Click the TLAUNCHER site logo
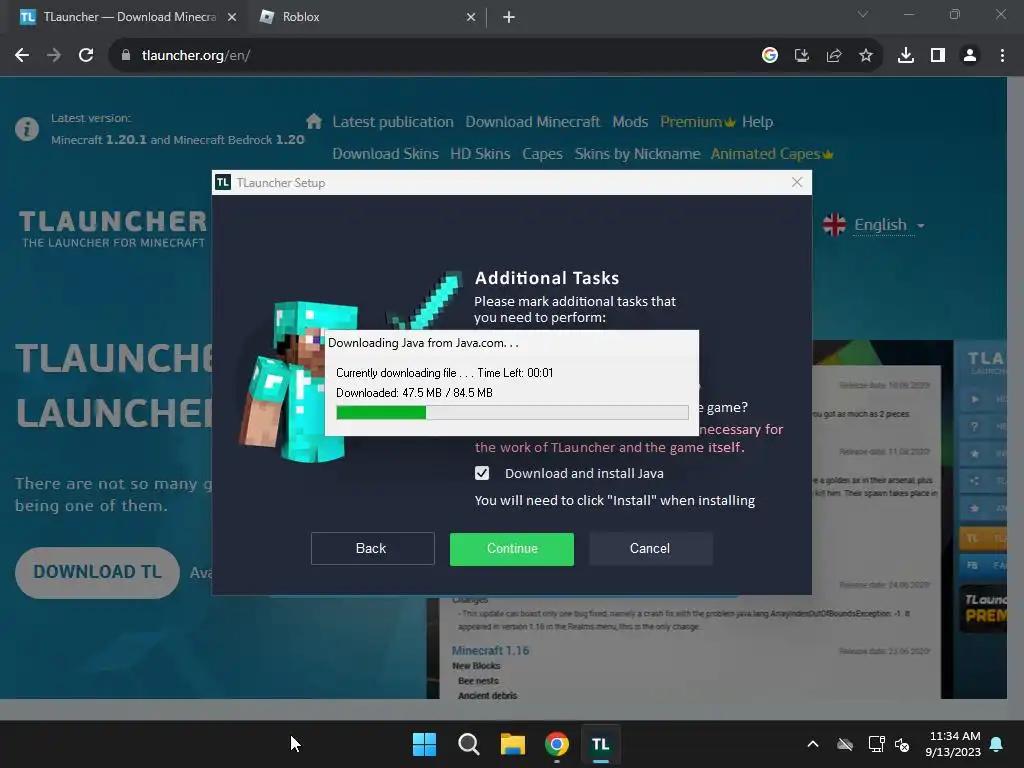Screen dimensions: 1024x768 pos(113,229)
